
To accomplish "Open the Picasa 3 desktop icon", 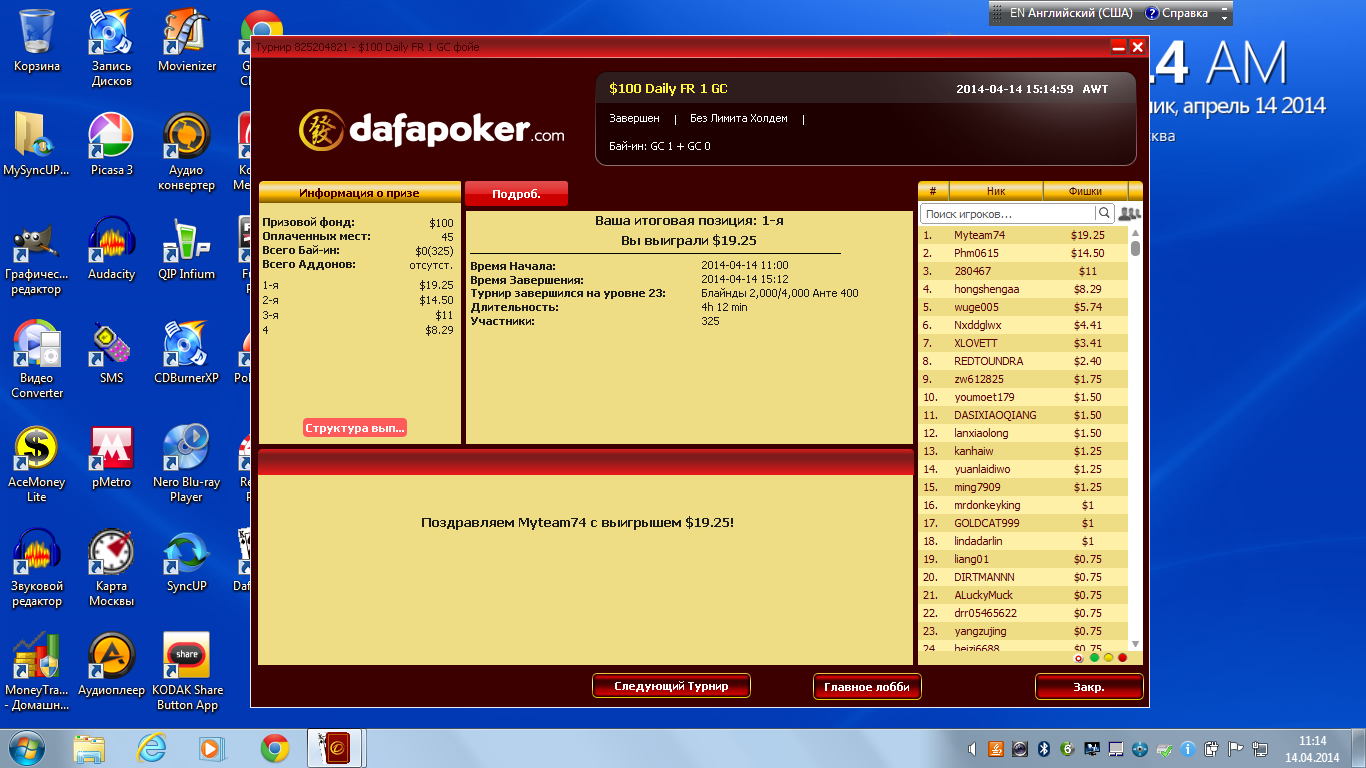I will pos(111,146).
